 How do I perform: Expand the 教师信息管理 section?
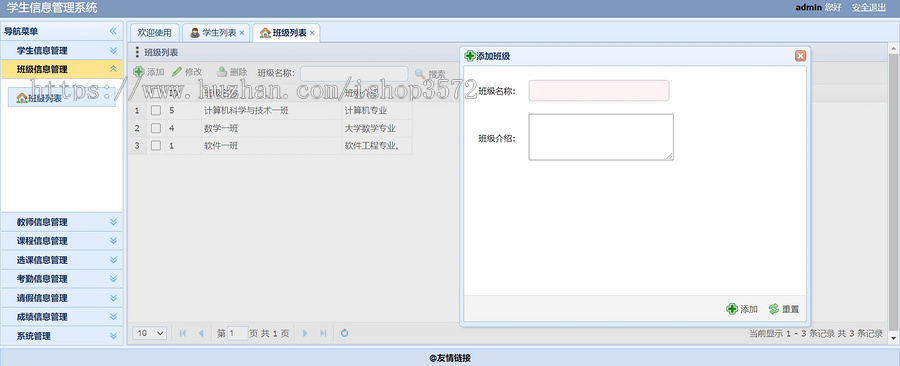point(113,222)
